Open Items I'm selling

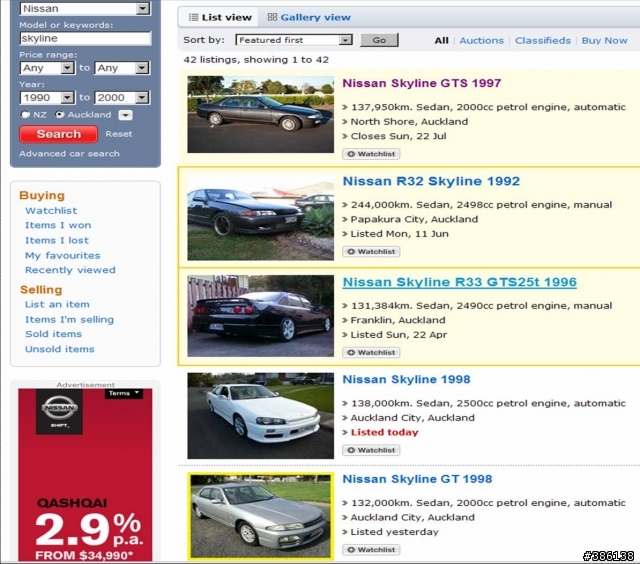coord(69,320)
